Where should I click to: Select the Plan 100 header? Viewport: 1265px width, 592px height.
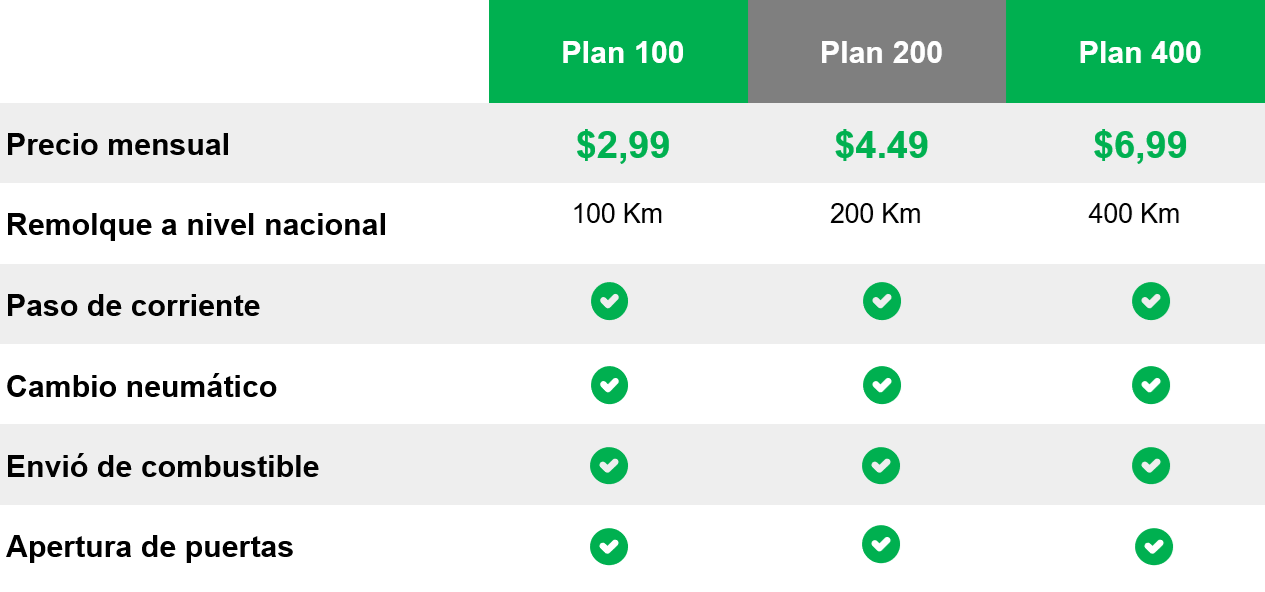pos(618,51)
